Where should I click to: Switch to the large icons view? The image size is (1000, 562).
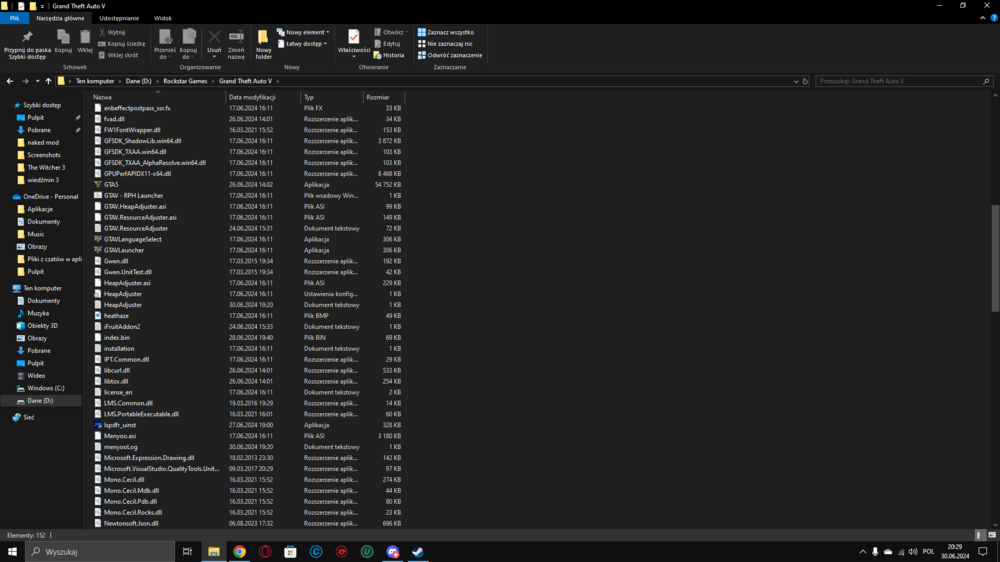992,535
